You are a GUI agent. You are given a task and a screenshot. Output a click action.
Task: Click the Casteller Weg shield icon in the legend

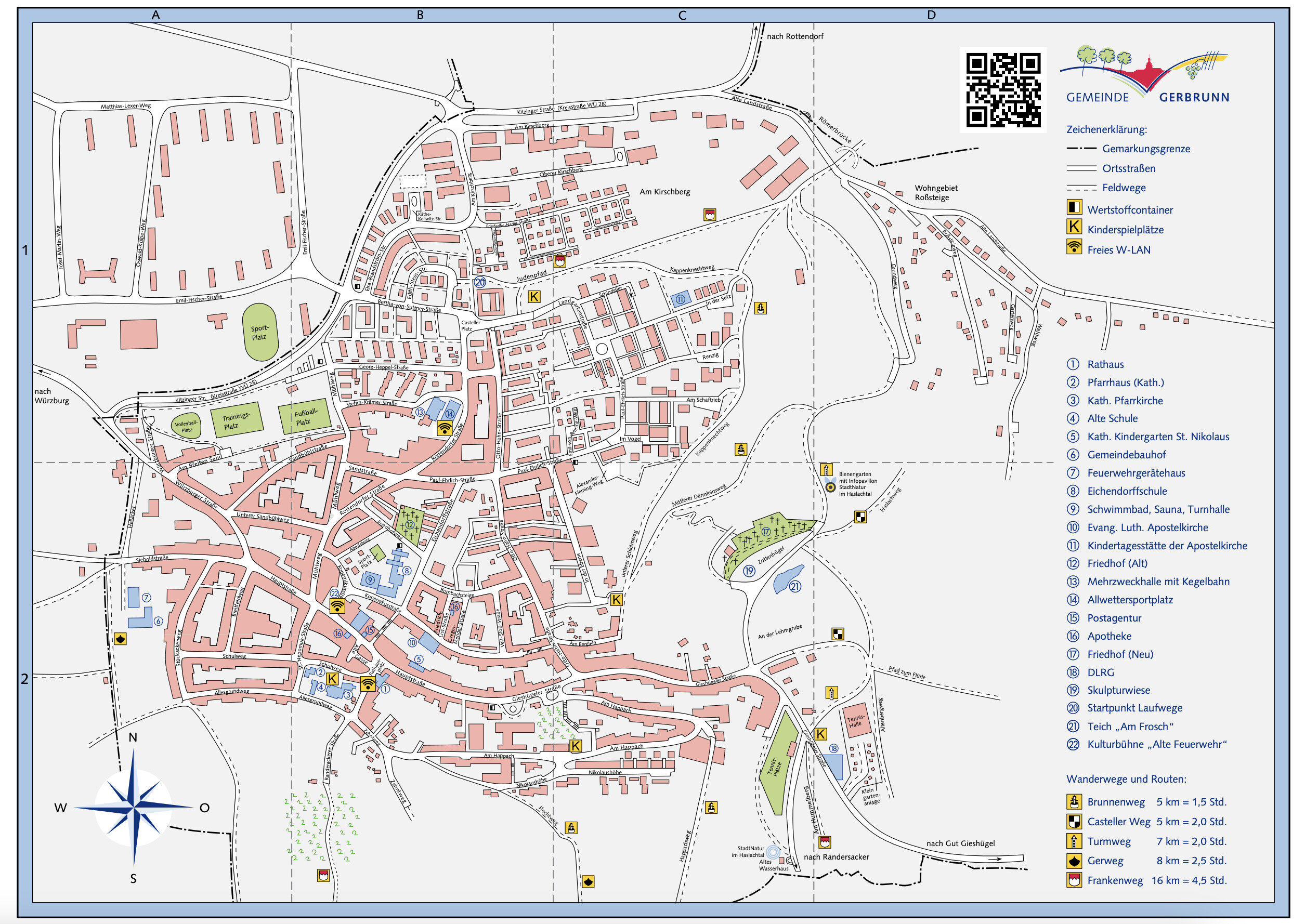(x=1073, y=821)
